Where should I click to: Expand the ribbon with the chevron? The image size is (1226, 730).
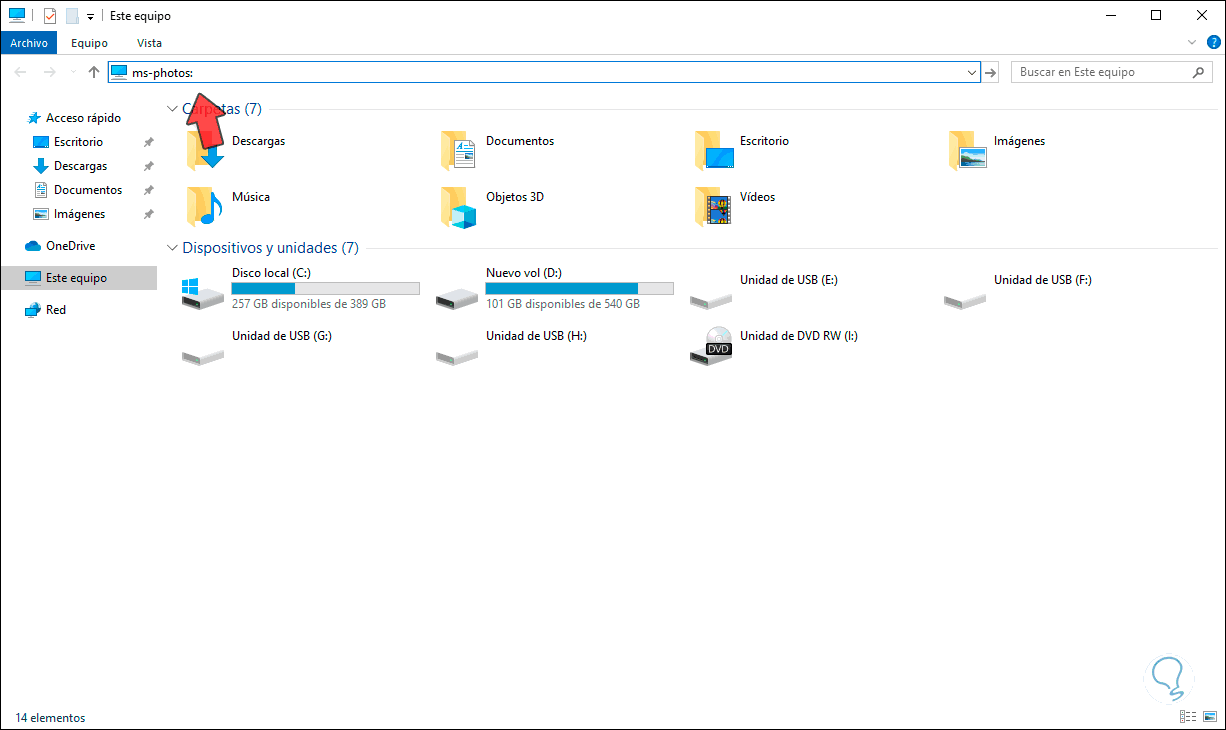pos(1191,43)
